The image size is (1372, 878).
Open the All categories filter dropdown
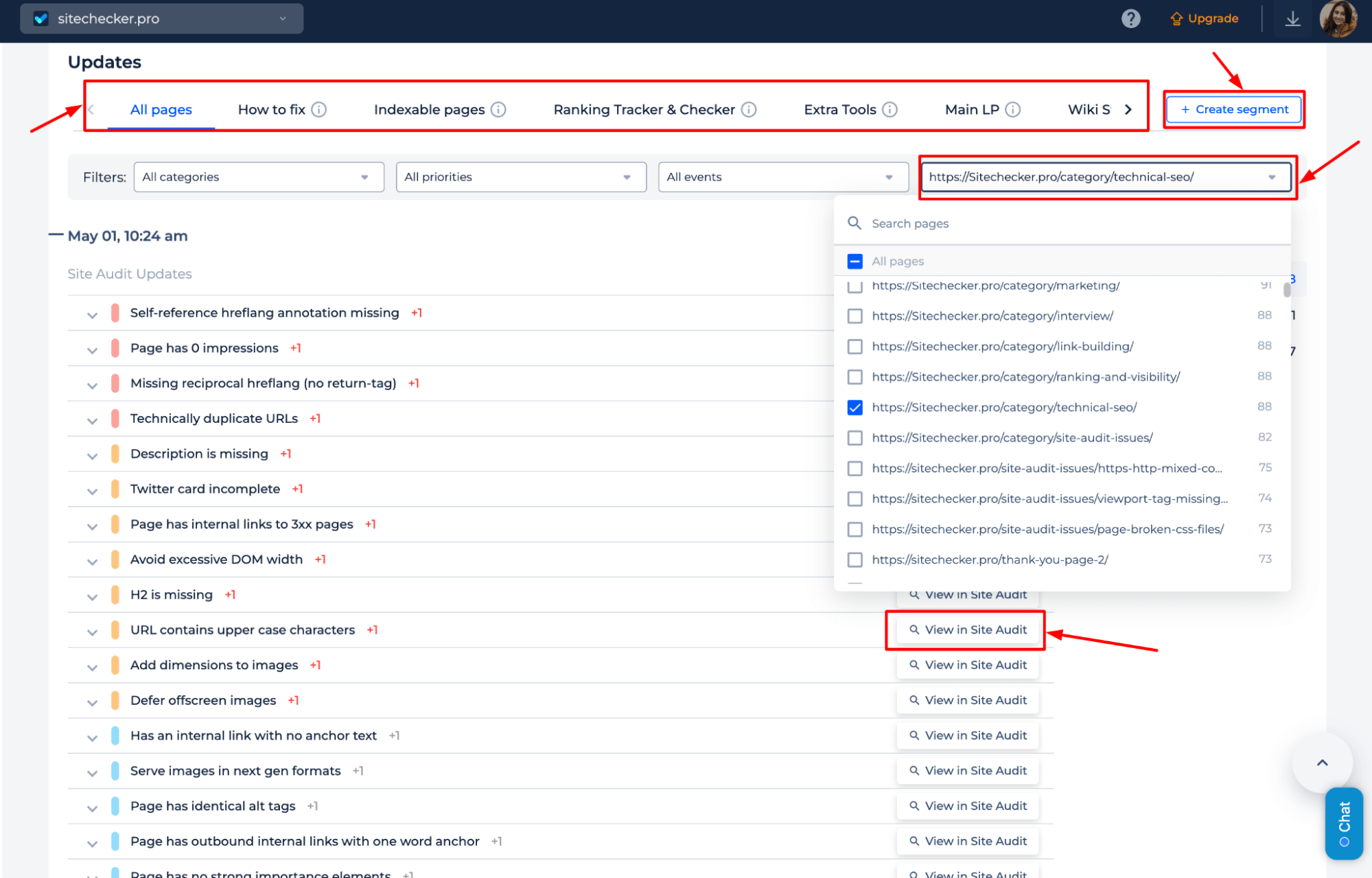click(x=259, y=177)
